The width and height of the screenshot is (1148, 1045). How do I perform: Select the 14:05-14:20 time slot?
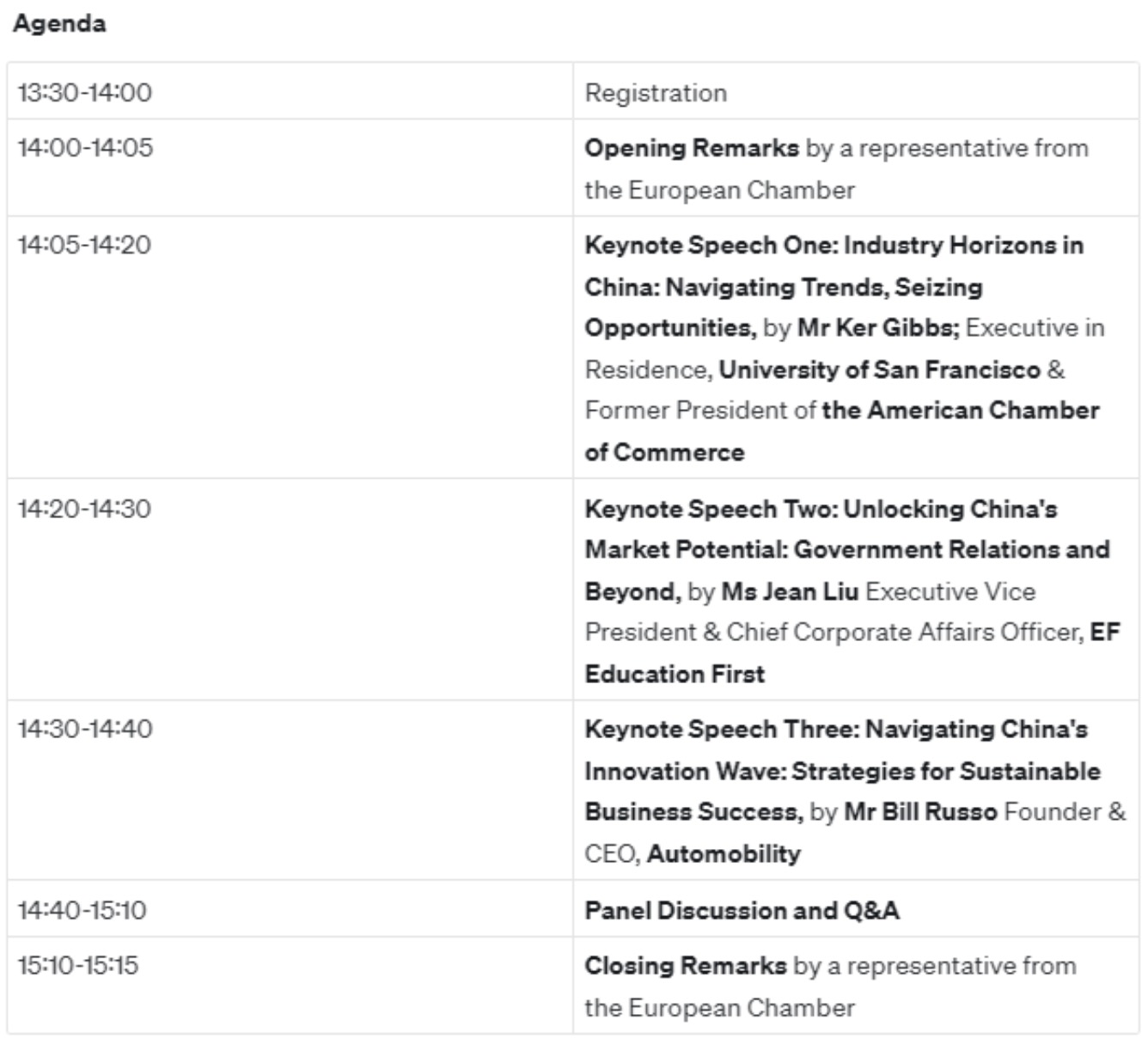(84, 245)
